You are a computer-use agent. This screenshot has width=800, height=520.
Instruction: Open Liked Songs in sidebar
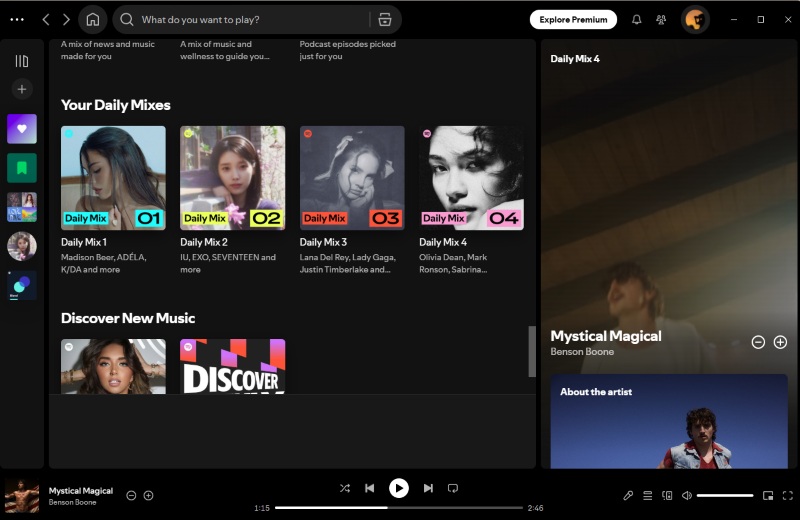[21, 129]
